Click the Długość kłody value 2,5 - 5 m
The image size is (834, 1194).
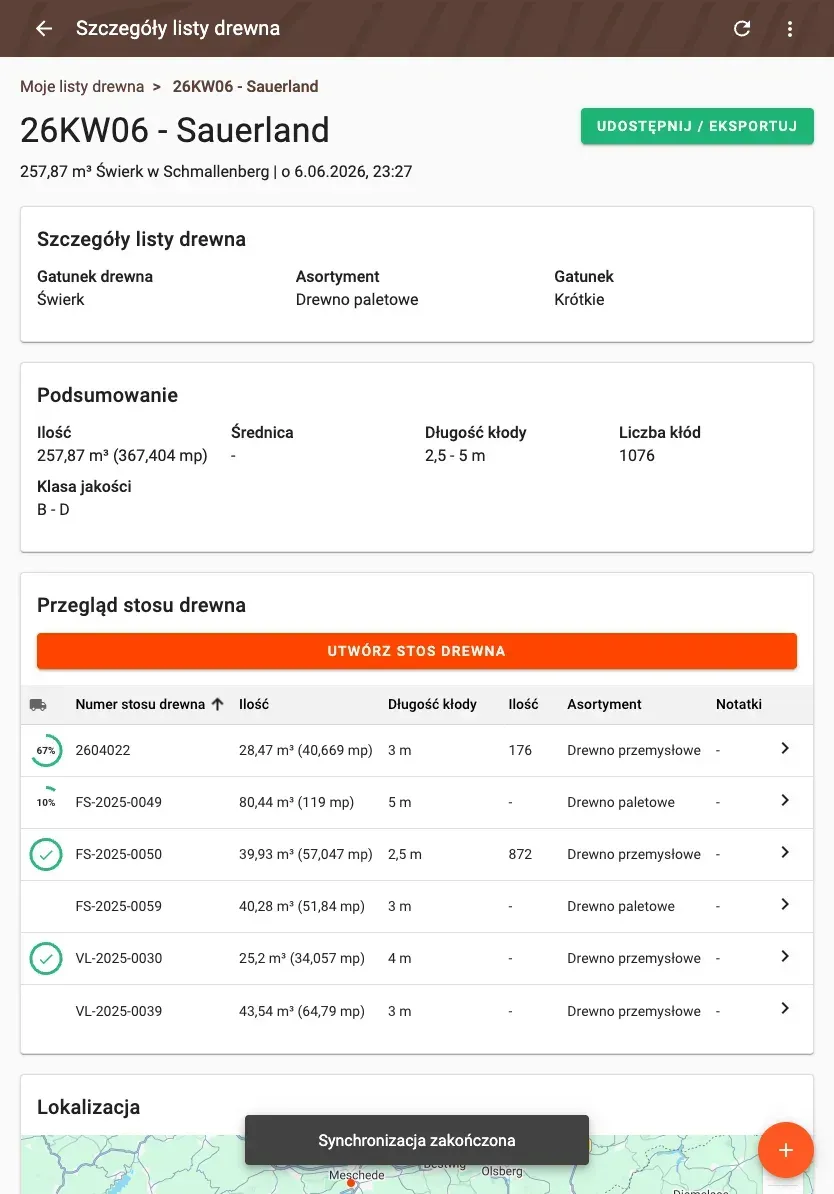click(455, 455)
